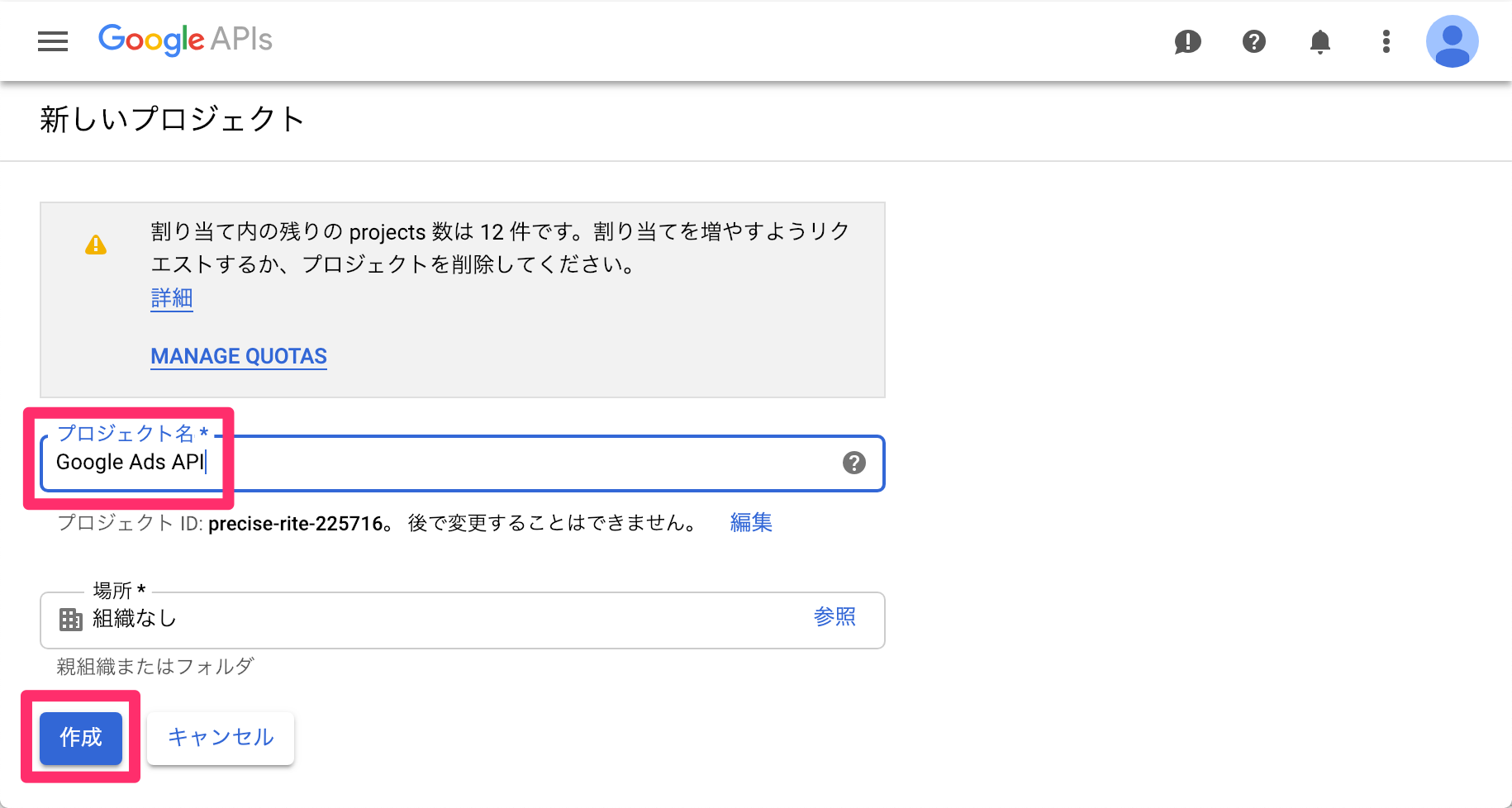Click 参照 to browse location
The width and height of the screenshot is (1512, 808).
(834, 616)
